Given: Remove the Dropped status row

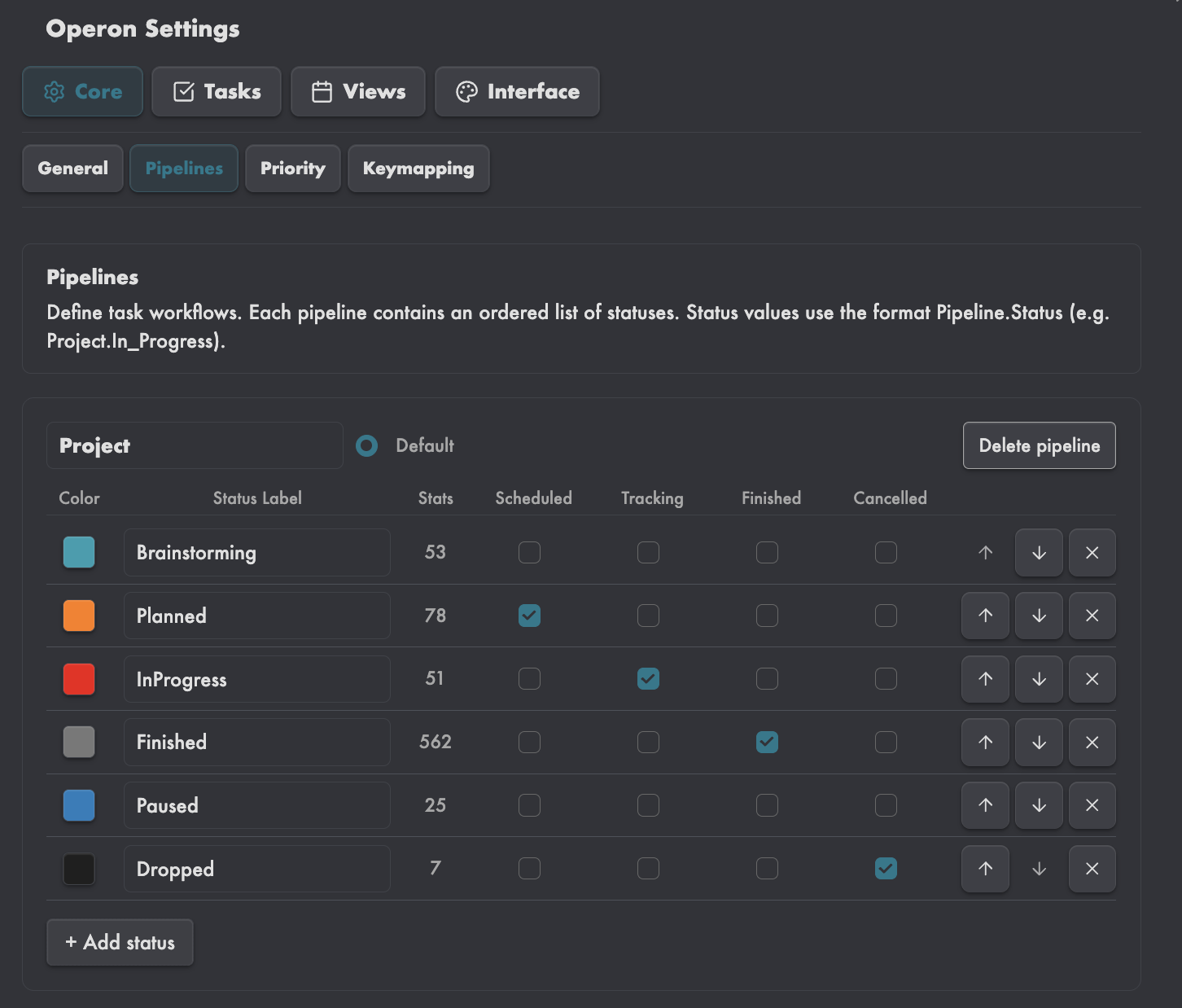Looking at the screenshot, I should [1092, 869].
